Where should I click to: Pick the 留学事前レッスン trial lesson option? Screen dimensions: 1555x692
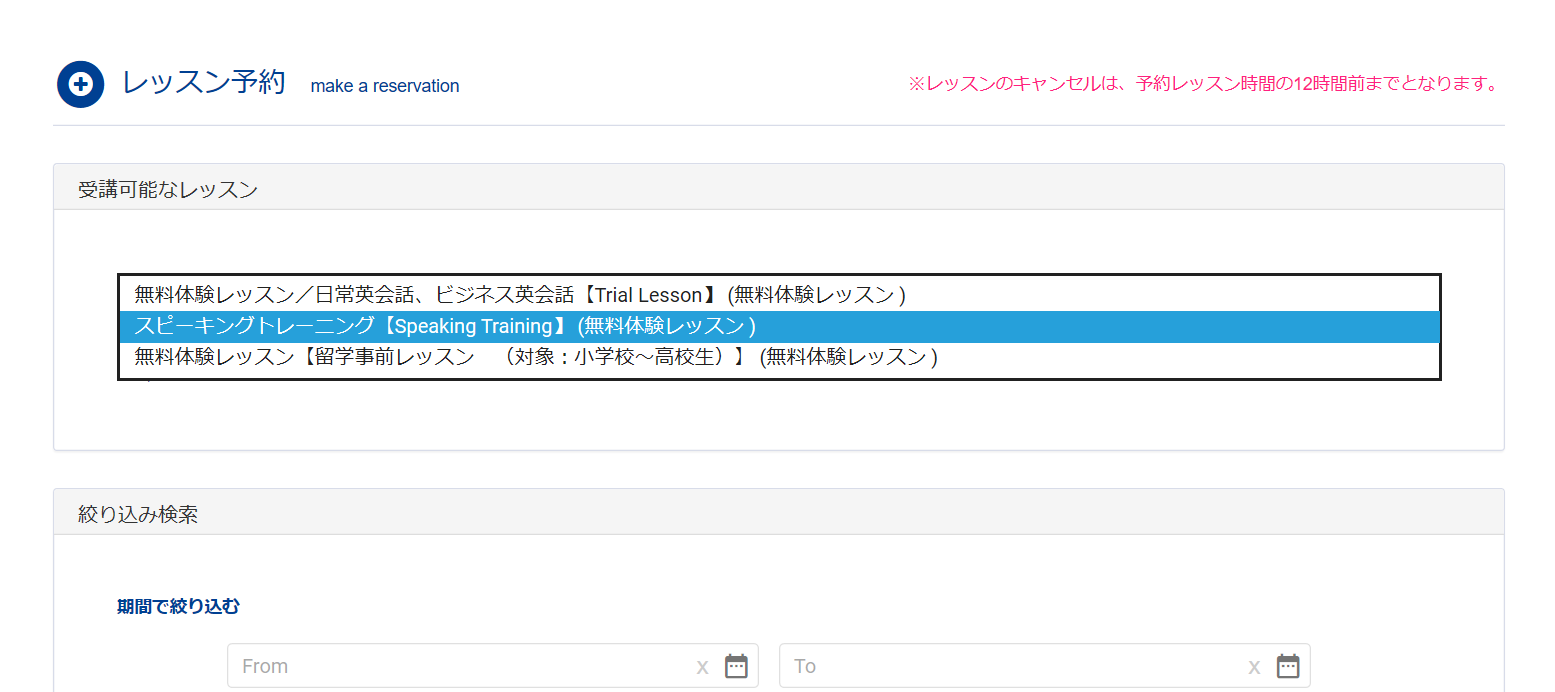pyautogui.click(x=536, y=358)
